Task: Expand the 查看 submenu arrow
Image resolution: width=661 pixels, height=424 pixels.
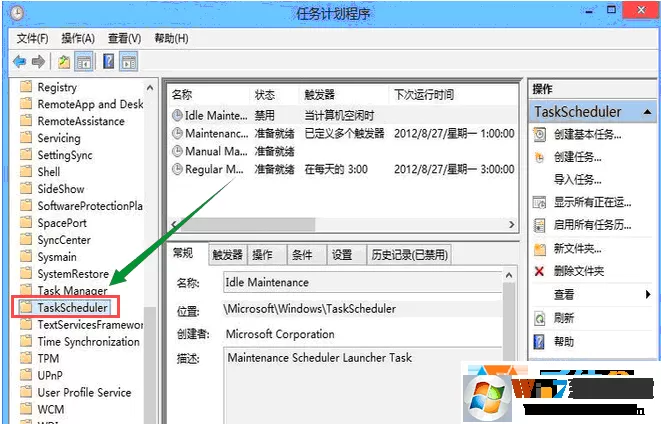Action: tap(648, 294)
